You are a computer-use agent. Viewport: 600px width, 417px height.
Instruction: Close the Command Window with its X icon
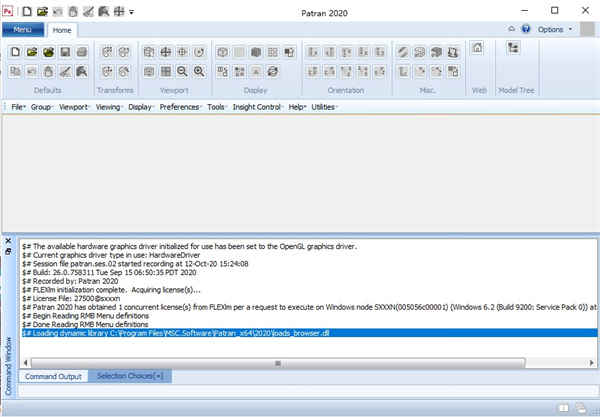(x=8, y=241)
